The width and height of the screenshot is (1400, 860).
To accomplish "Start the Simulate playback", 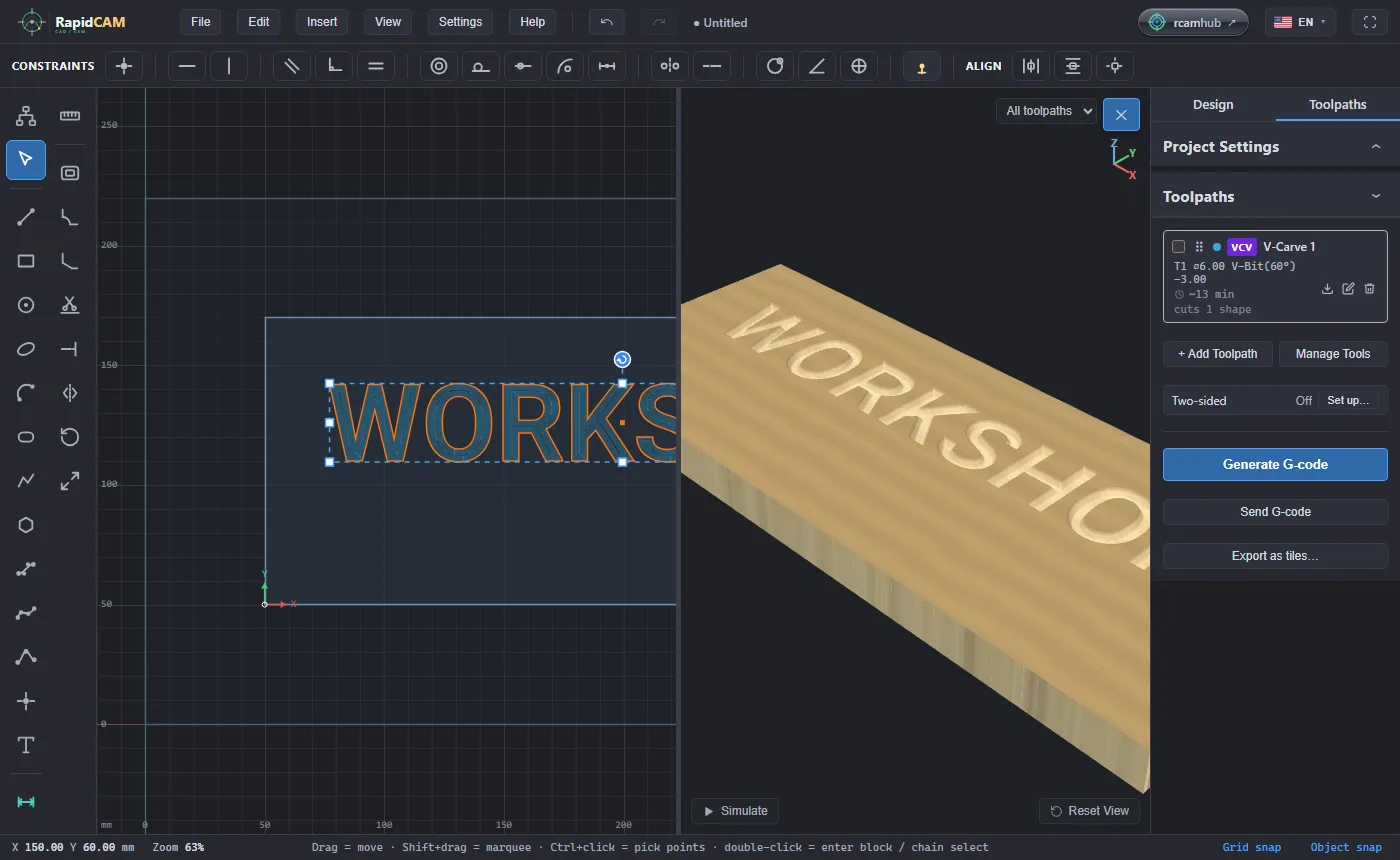I will coord(735,811).
